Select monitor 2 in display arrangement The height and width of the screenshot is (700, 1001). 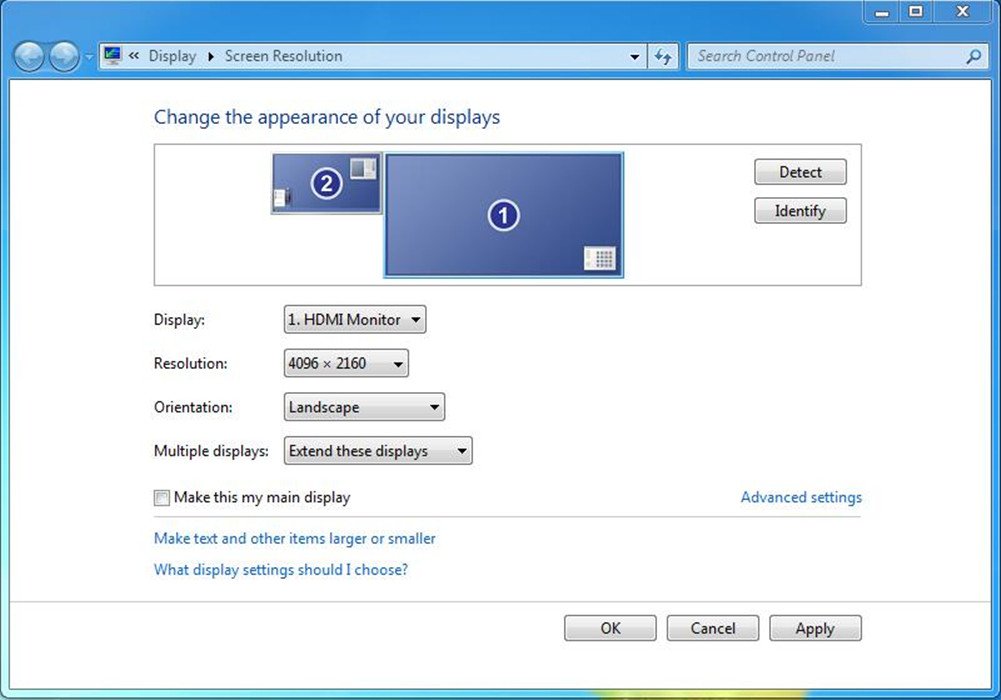326,183
